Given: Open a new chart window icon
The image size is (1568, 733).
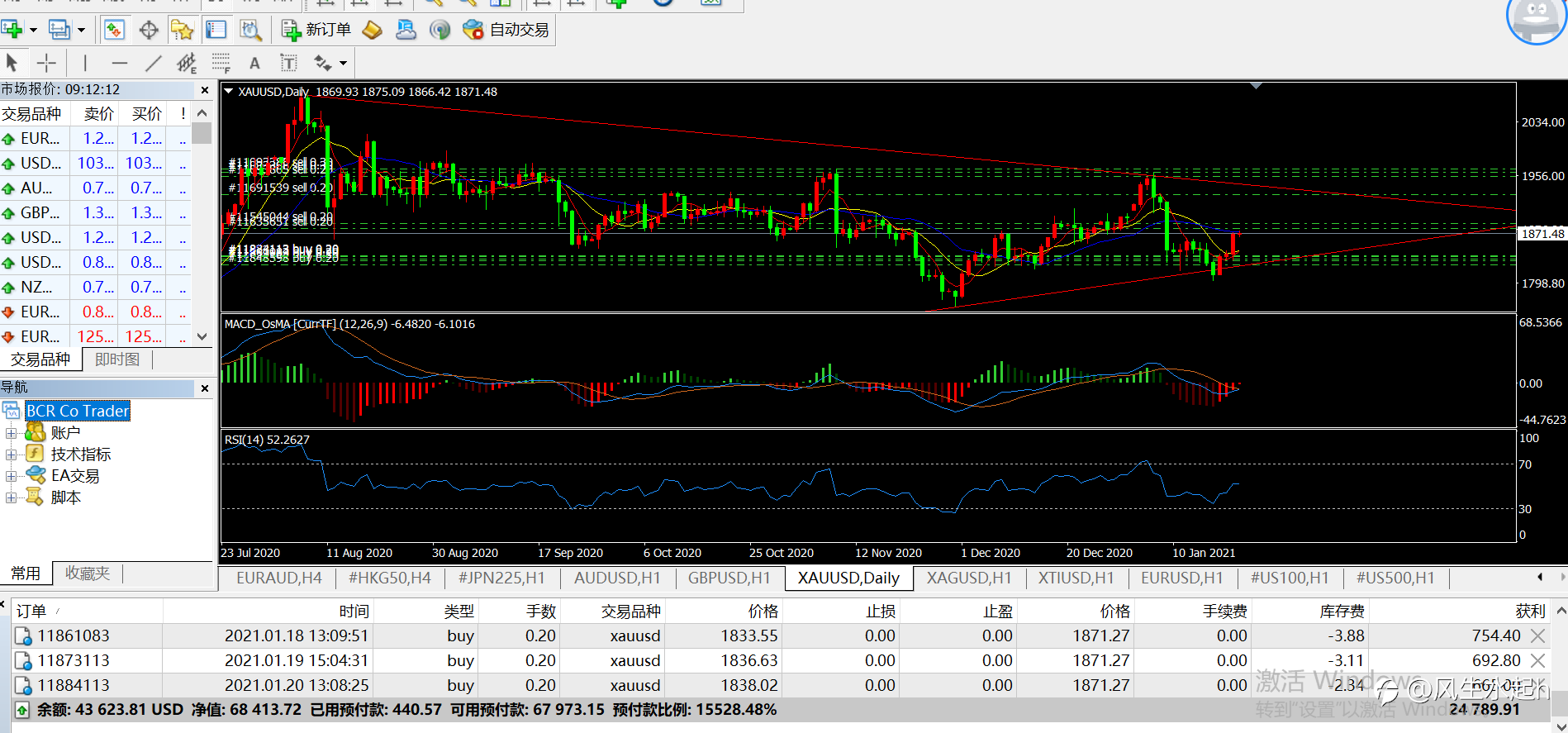Looking at the screenshot, I should [x=12, y=30].
